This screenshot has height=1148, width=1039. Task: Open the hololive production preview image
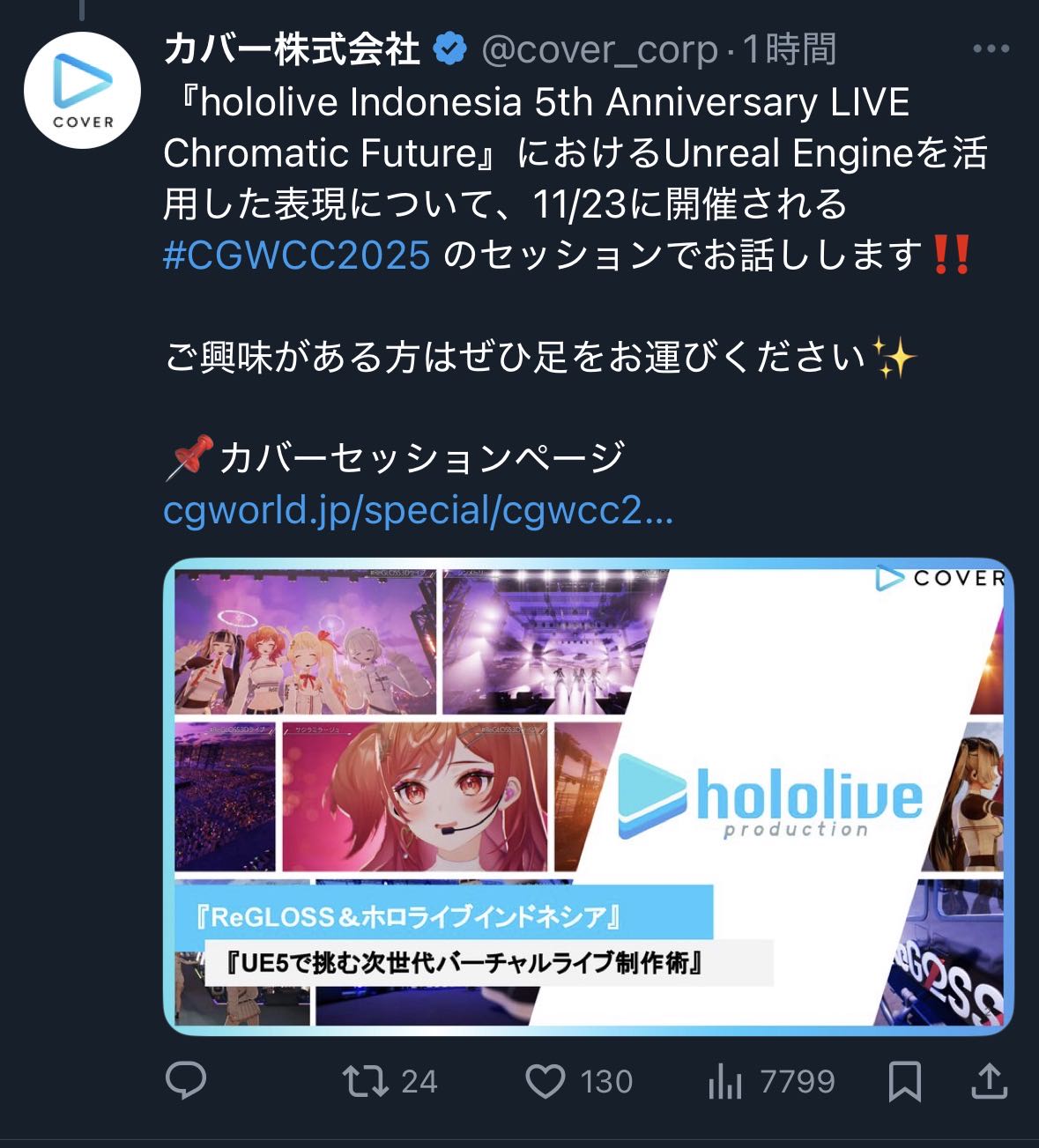pyautogui.click(x=589, y=796)
